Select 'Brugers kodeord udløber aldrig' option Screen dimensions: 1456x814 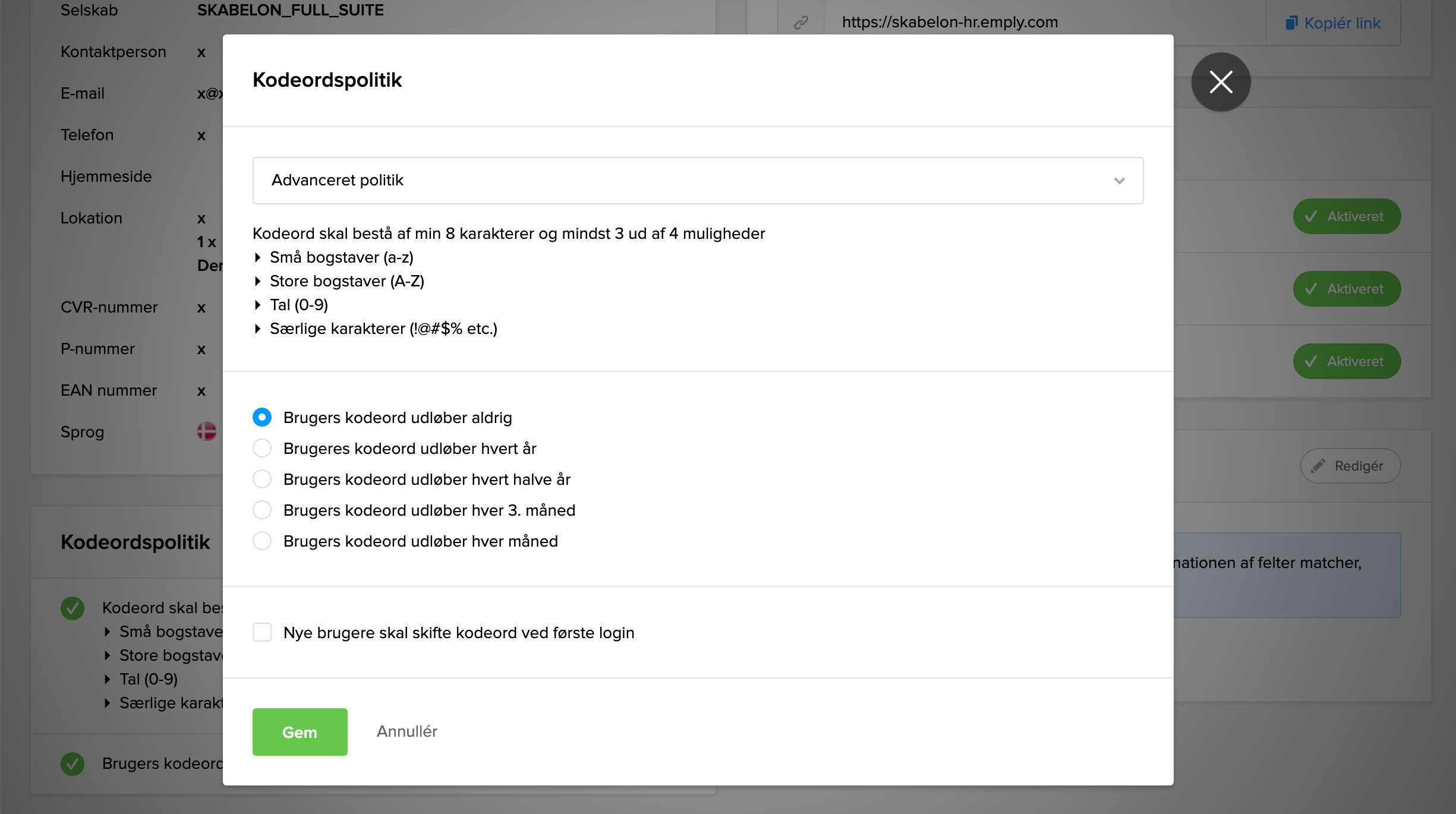tap(262, 417)
